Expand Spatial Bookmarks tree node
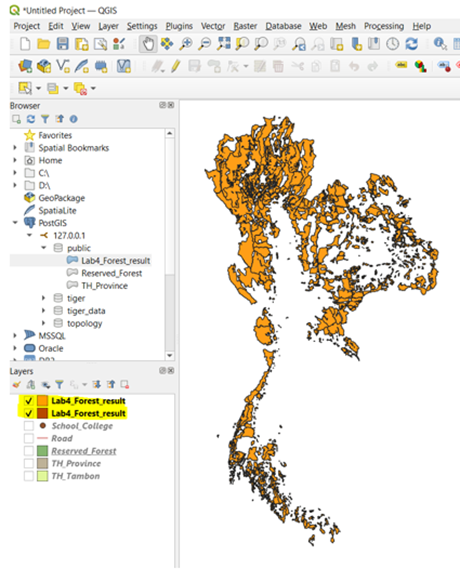The width and height of the screenshot is (460, 582). 15,148
